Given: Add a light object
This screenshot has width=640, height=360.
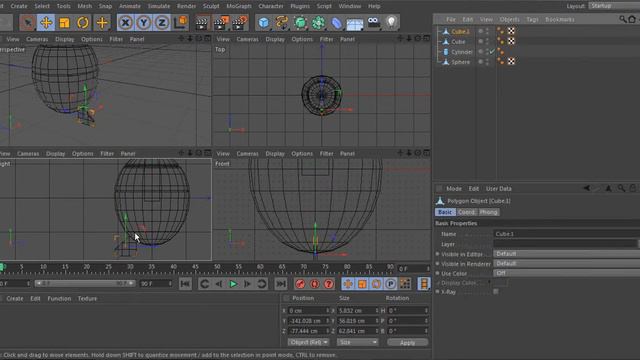Looking at the screenshot, I should point(391,22).
